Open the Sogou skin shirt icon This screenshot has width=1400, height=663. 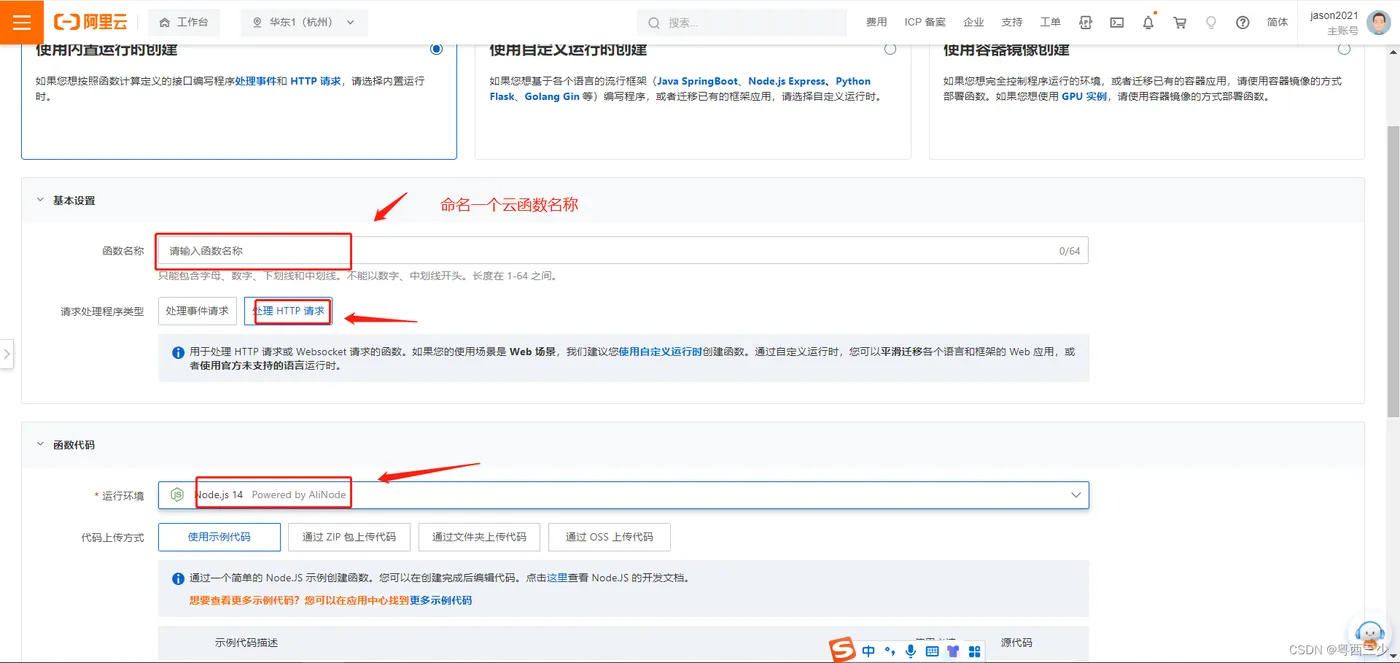[x=953, y=651]
